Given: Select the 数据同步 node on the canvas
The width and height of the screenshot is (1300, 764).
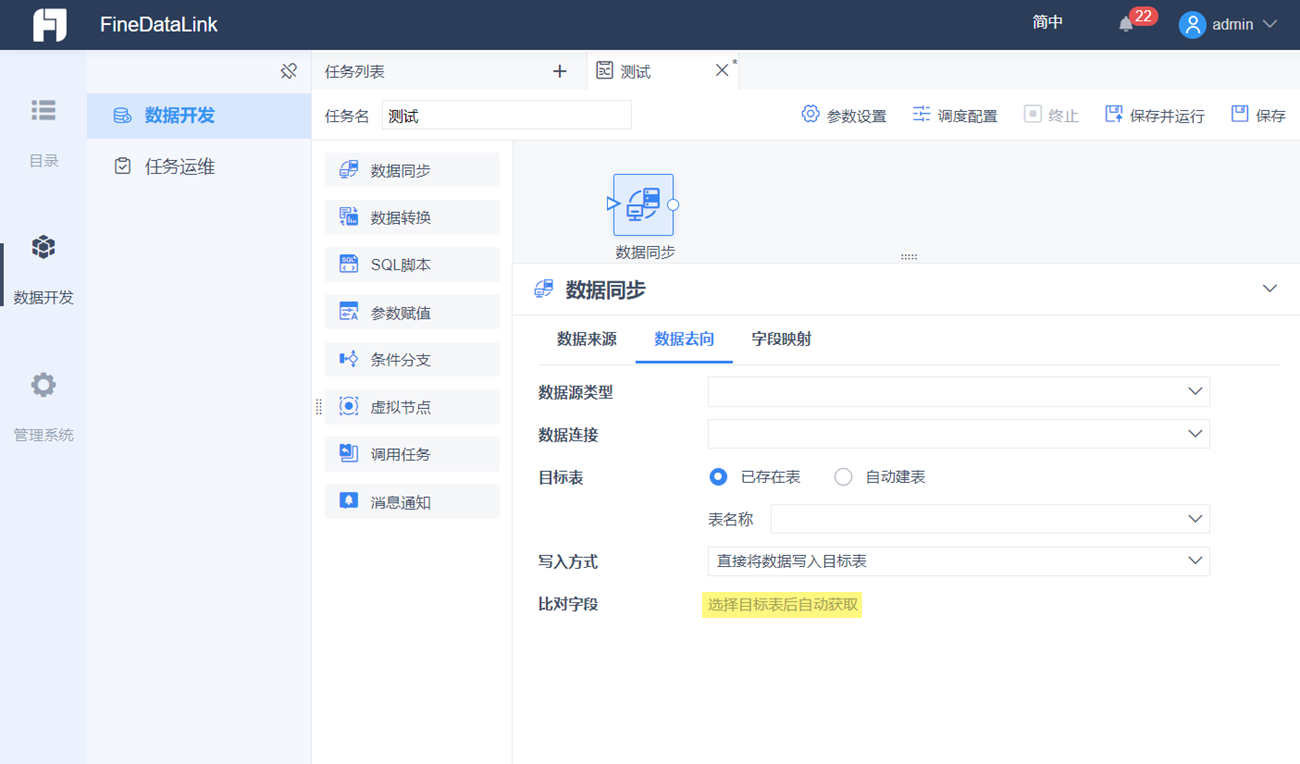Looking at the screenshot, I should tap(643, 204).
